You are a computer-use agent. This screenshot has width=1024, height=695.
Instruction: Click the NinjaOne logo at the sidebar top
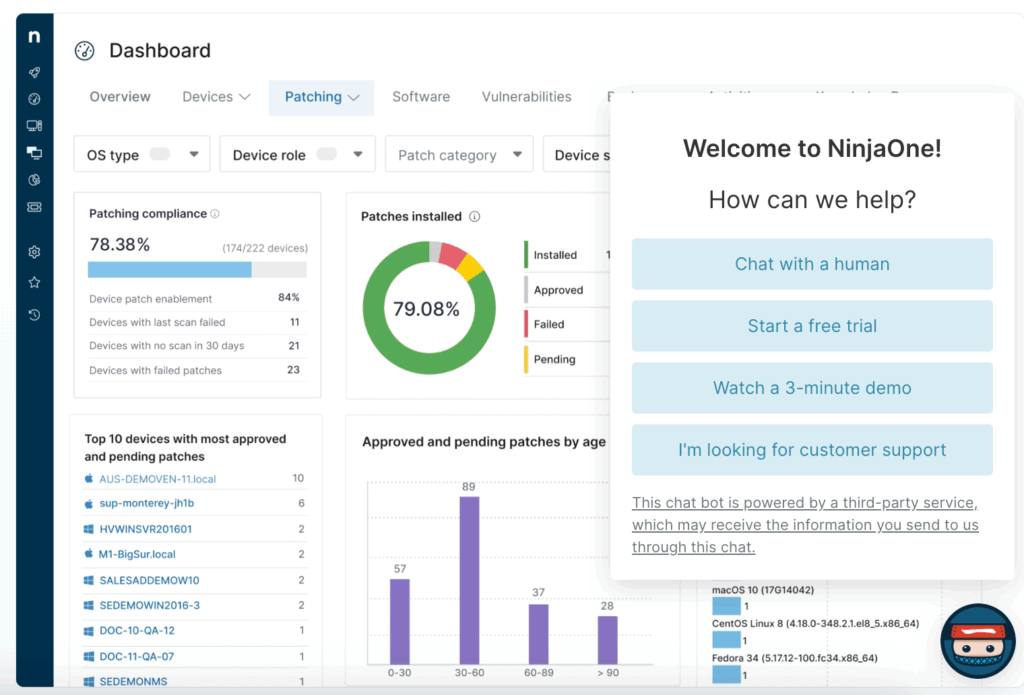click(34, 37)
